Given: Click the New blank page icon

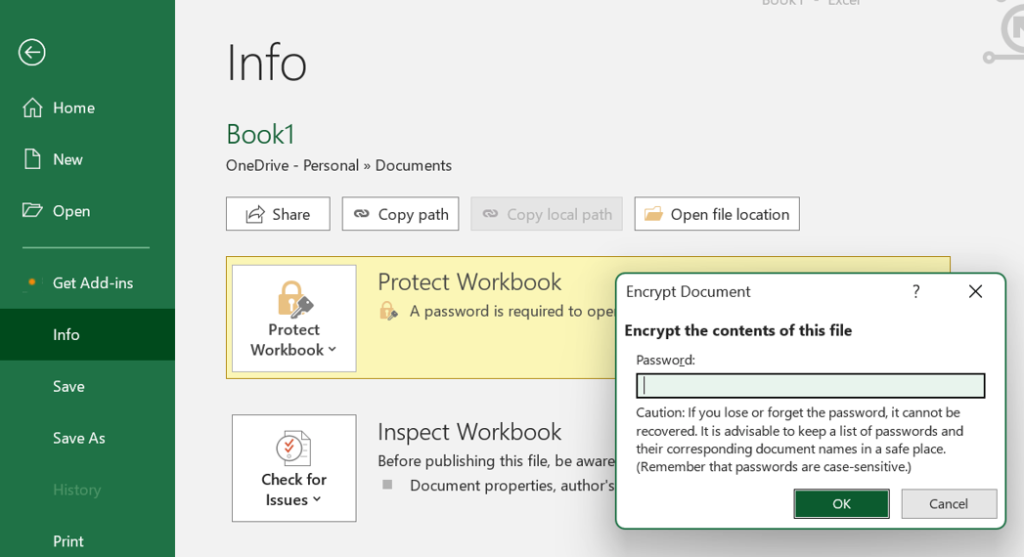Looking at the screenshot, I should [33, 159].
